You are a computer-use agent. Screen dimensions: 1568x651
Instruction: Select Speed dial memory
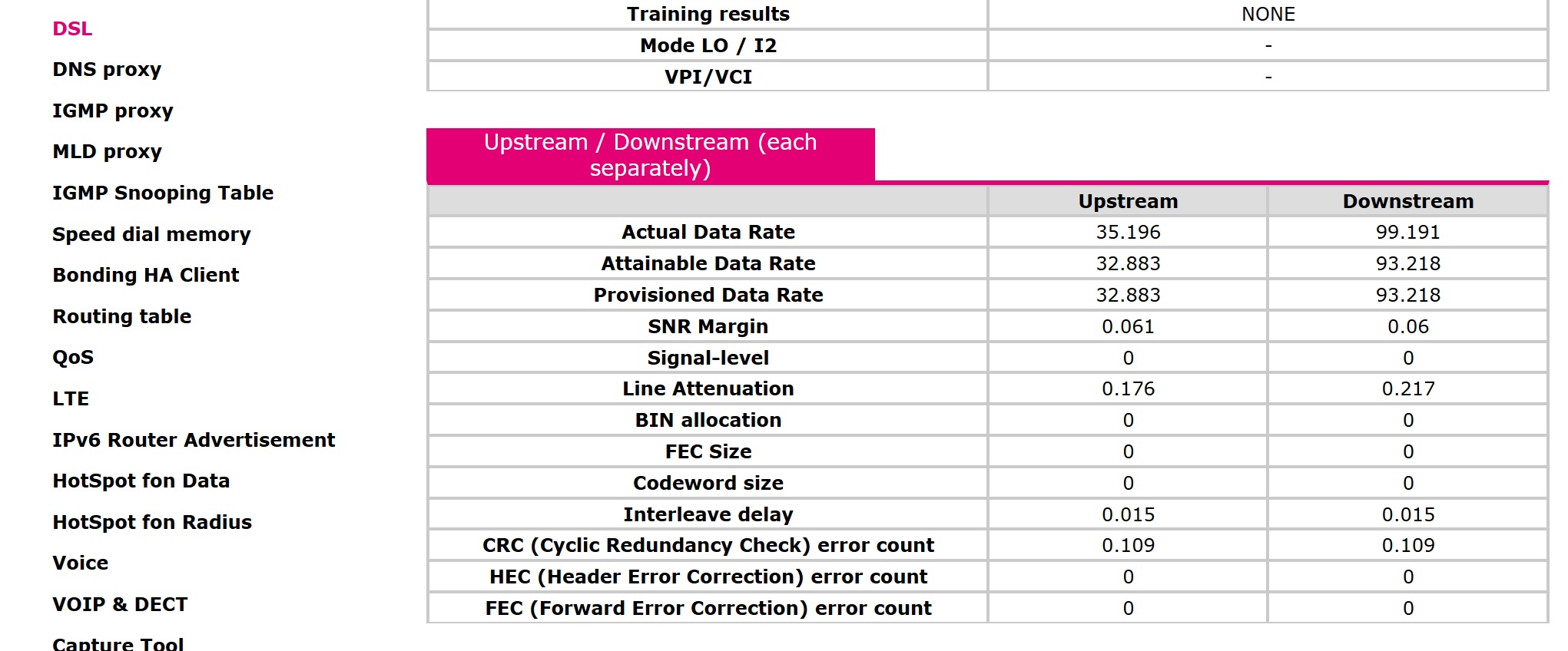click(151, 234)
